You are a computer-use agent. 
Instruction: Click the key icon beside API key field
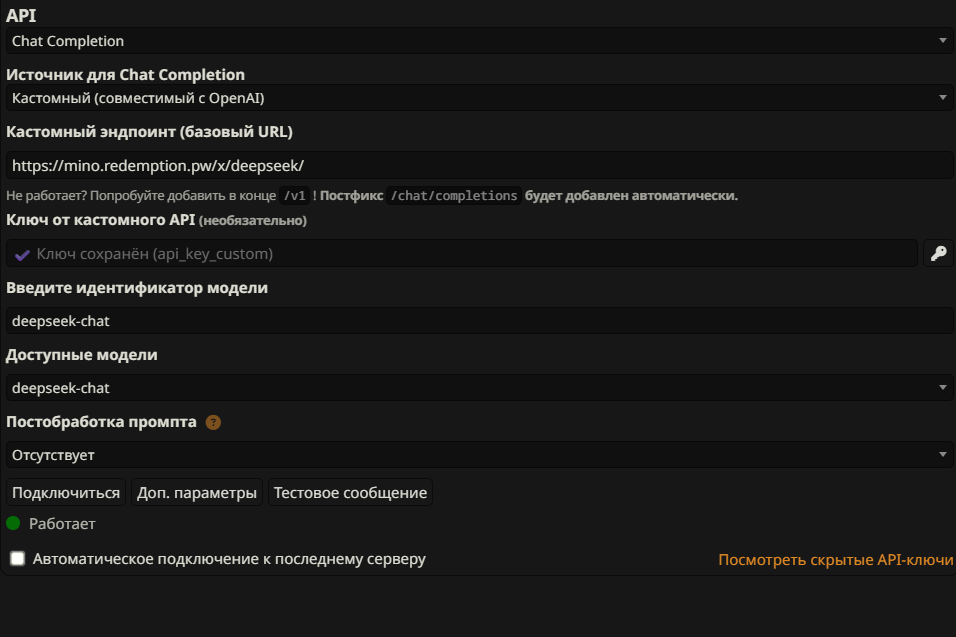point(938,254)
